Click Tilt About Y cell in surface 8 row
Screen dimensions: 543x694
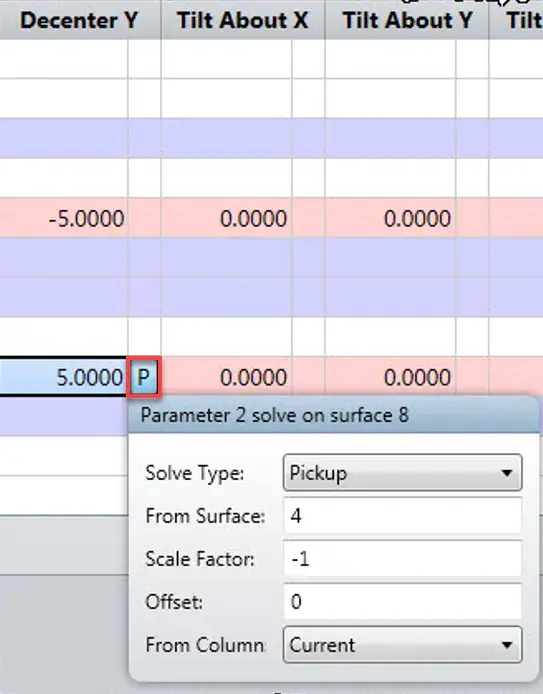tap(390, 377)
